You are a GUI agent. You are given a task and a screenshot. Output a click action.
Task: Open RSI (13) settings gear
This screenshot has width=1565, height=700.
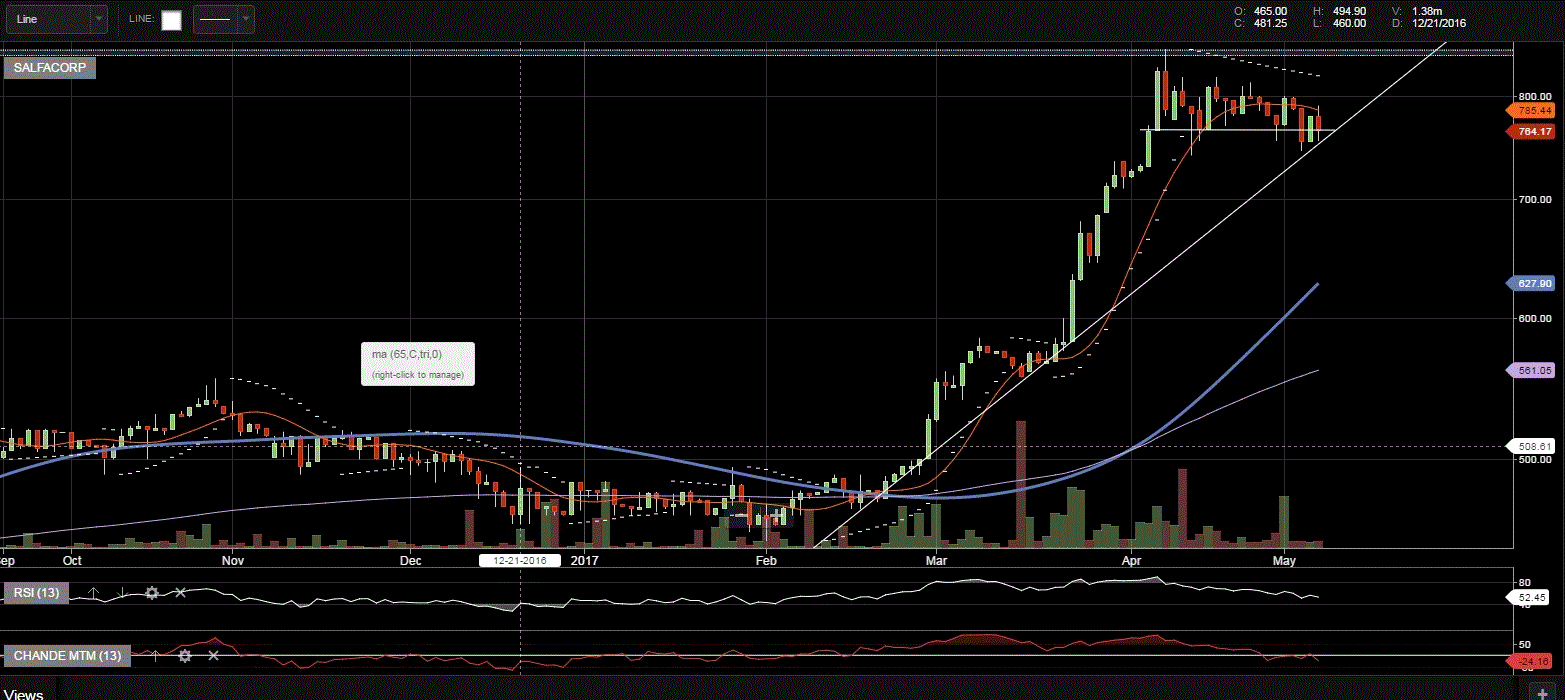pos(152,593)
